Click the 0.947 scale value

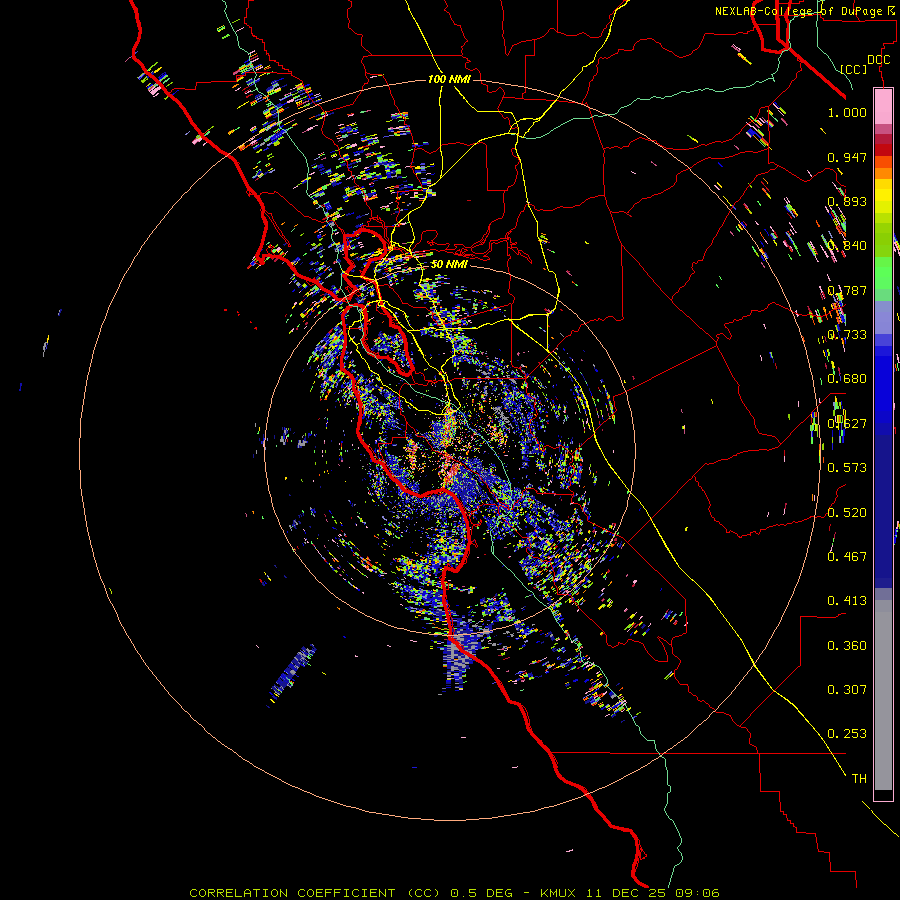pyautogui.click(x=847, y=157)
